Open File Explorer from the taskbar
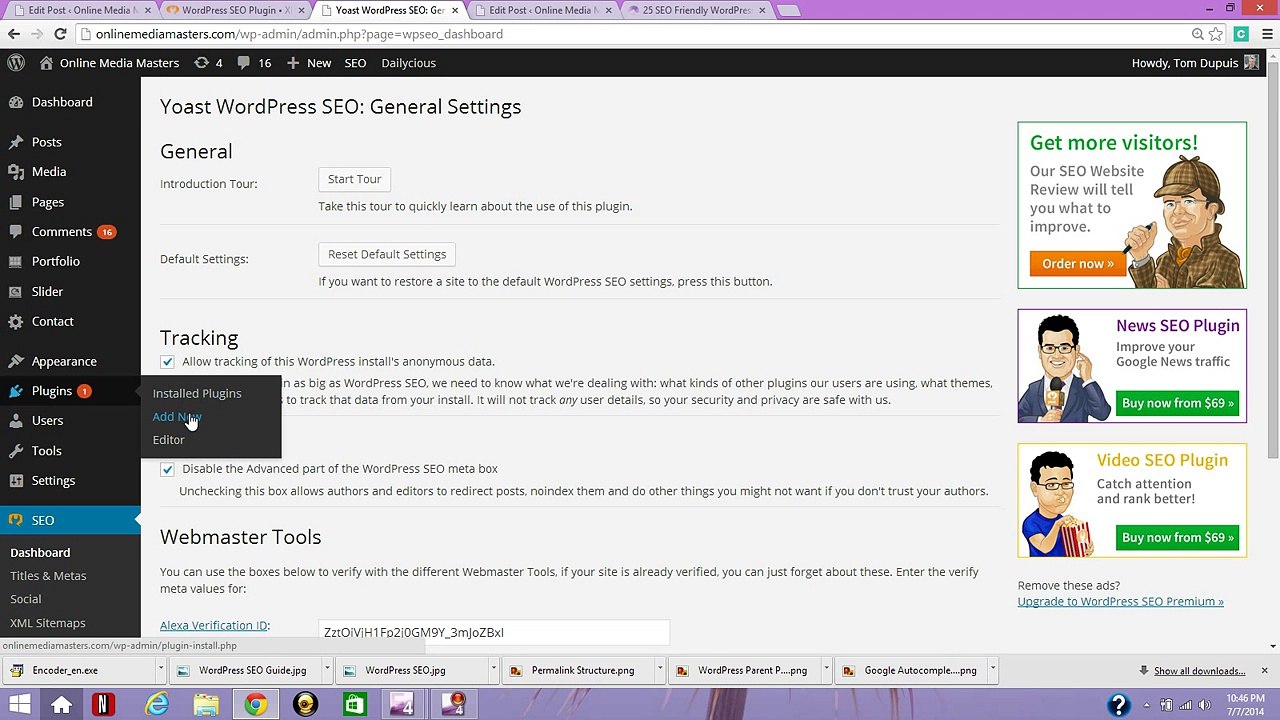Screen dimensions: 1280x720 click(x=206, y=705)
